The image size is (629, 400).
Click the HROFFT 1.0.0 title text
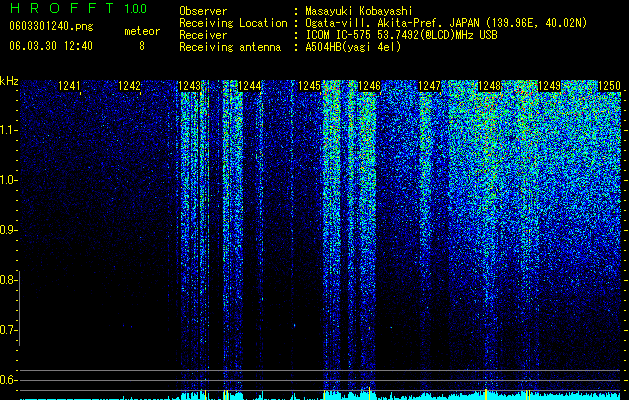78,8
